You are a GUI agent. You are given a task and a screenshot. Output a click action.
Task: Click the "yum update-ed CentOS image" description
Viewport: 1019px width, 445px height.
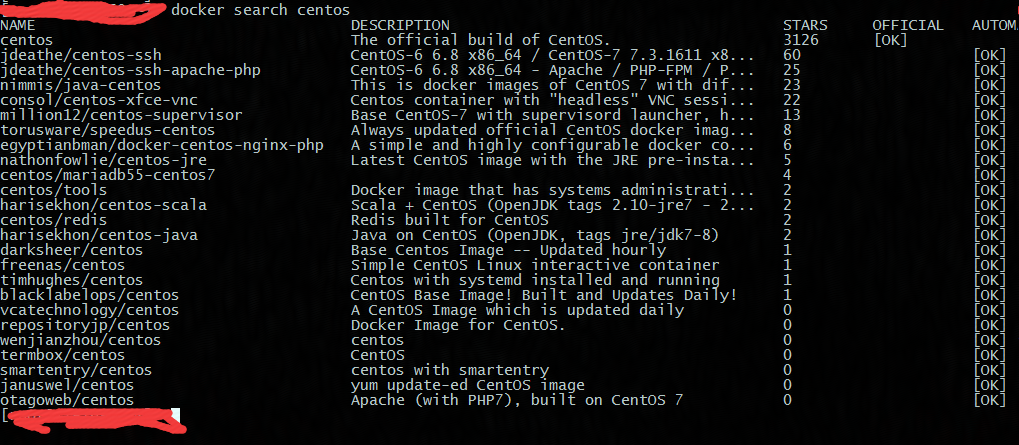[467, 385]
